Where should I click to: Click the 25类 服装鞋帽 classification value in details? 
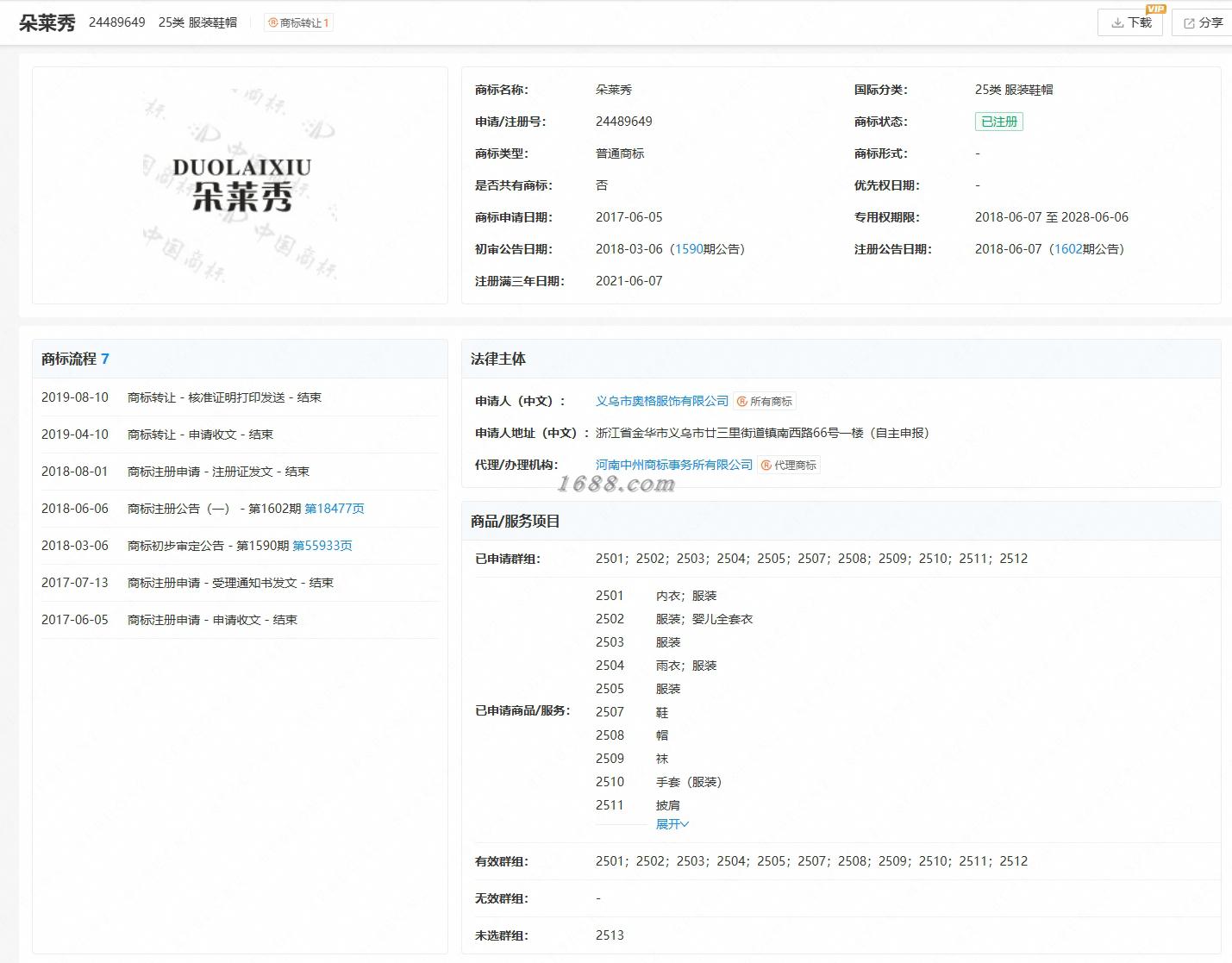1014,90
